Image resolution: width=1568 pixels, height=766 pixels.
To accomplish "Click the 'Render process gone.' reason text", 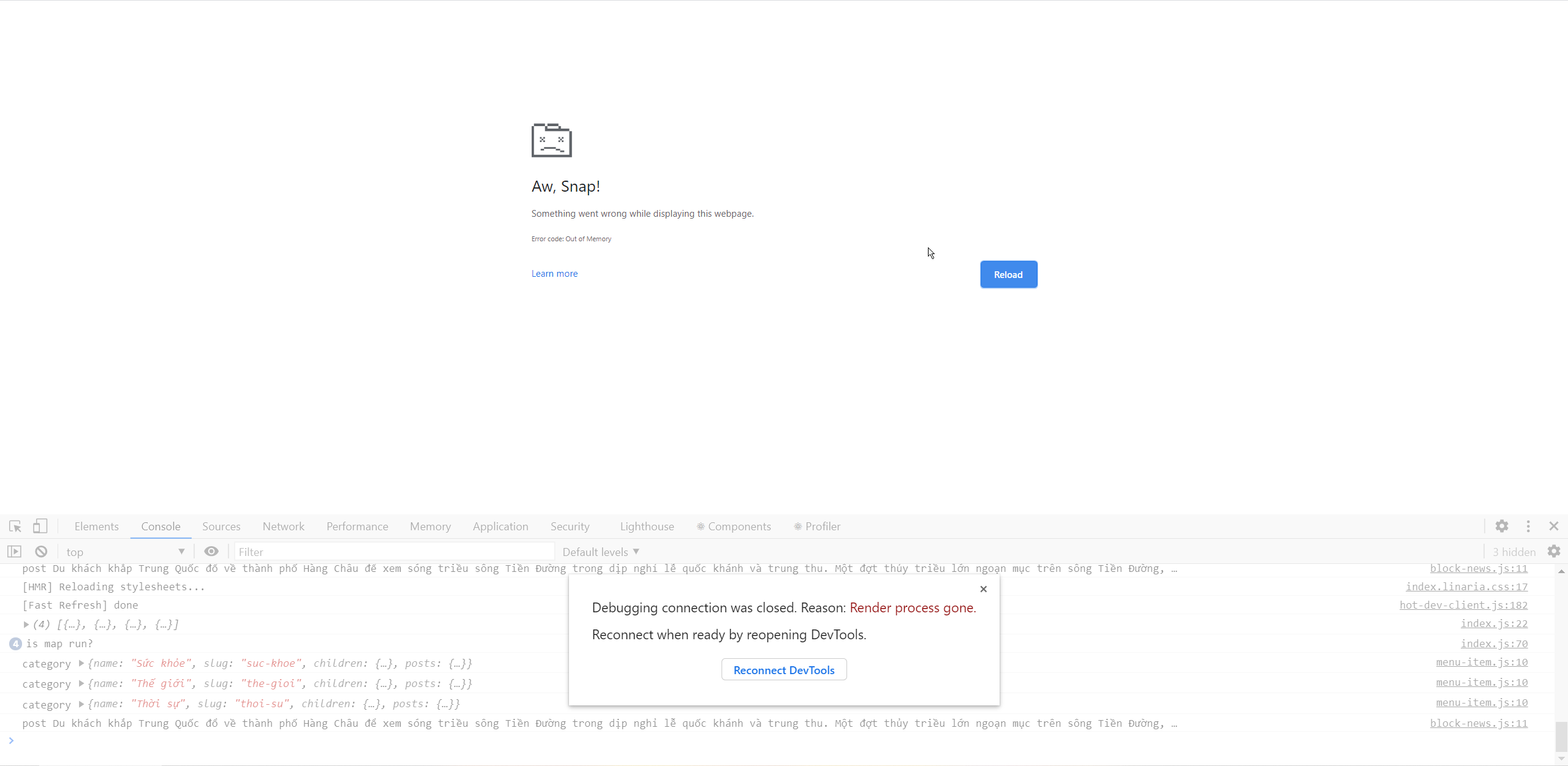I will click(913, 607).
